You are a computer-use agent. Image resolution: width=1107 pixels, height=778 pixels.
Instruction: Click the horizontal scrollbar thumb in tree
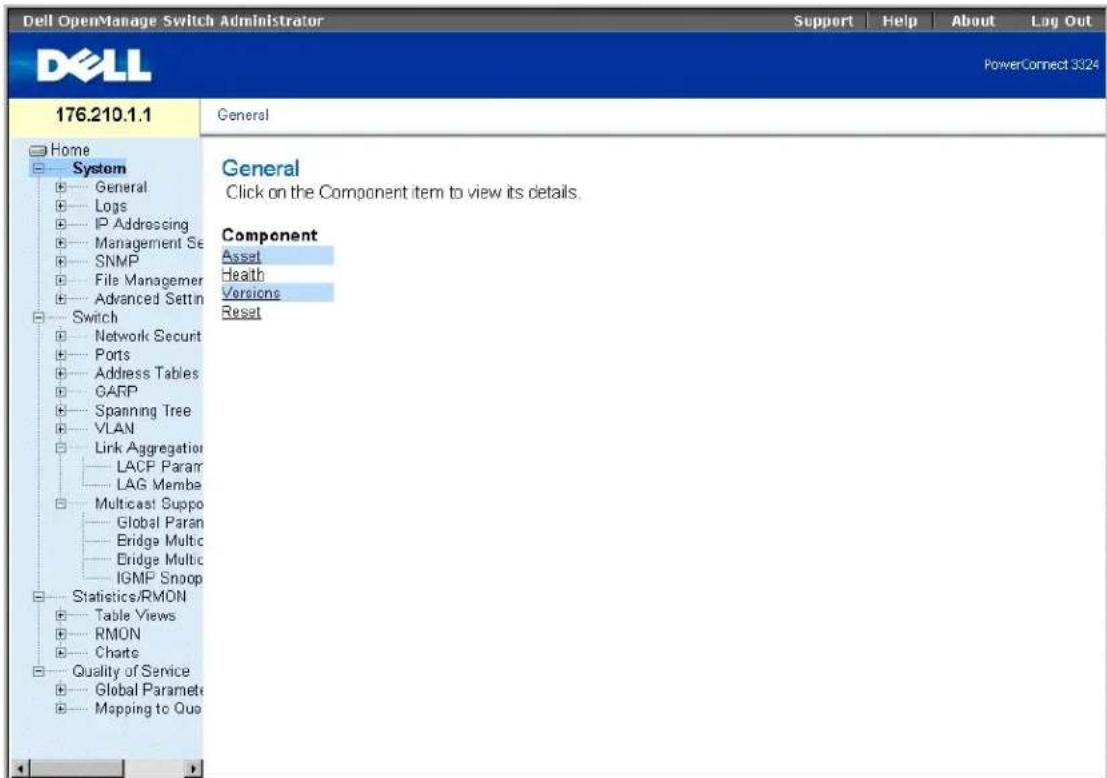(x=77, y=768)
